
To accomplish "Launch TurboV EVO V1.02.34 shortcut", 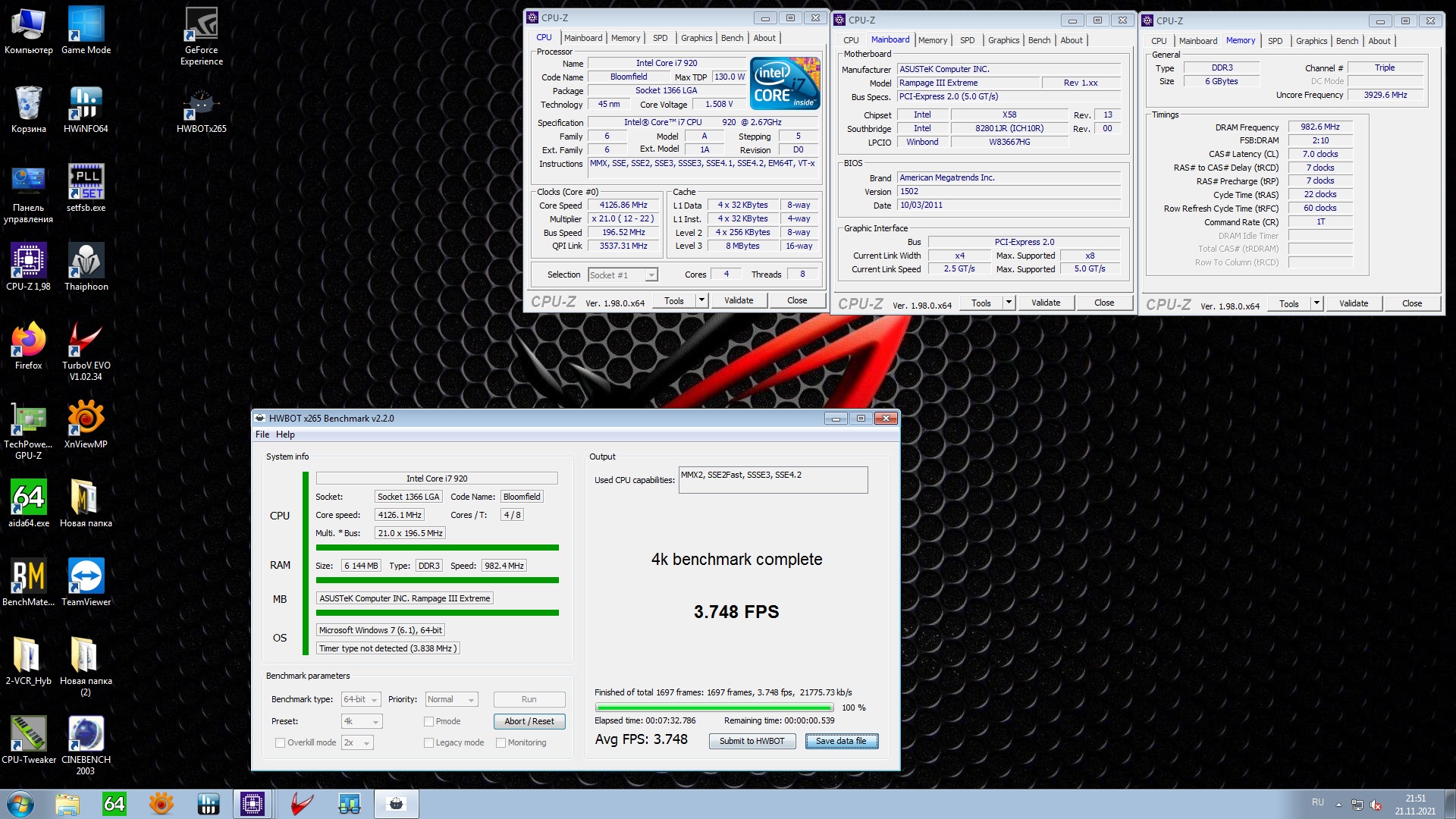I will click(x=86, y=351).
